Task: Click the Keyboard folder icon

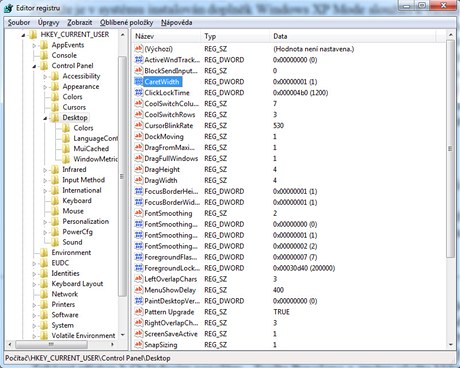Action: [55, 201]
